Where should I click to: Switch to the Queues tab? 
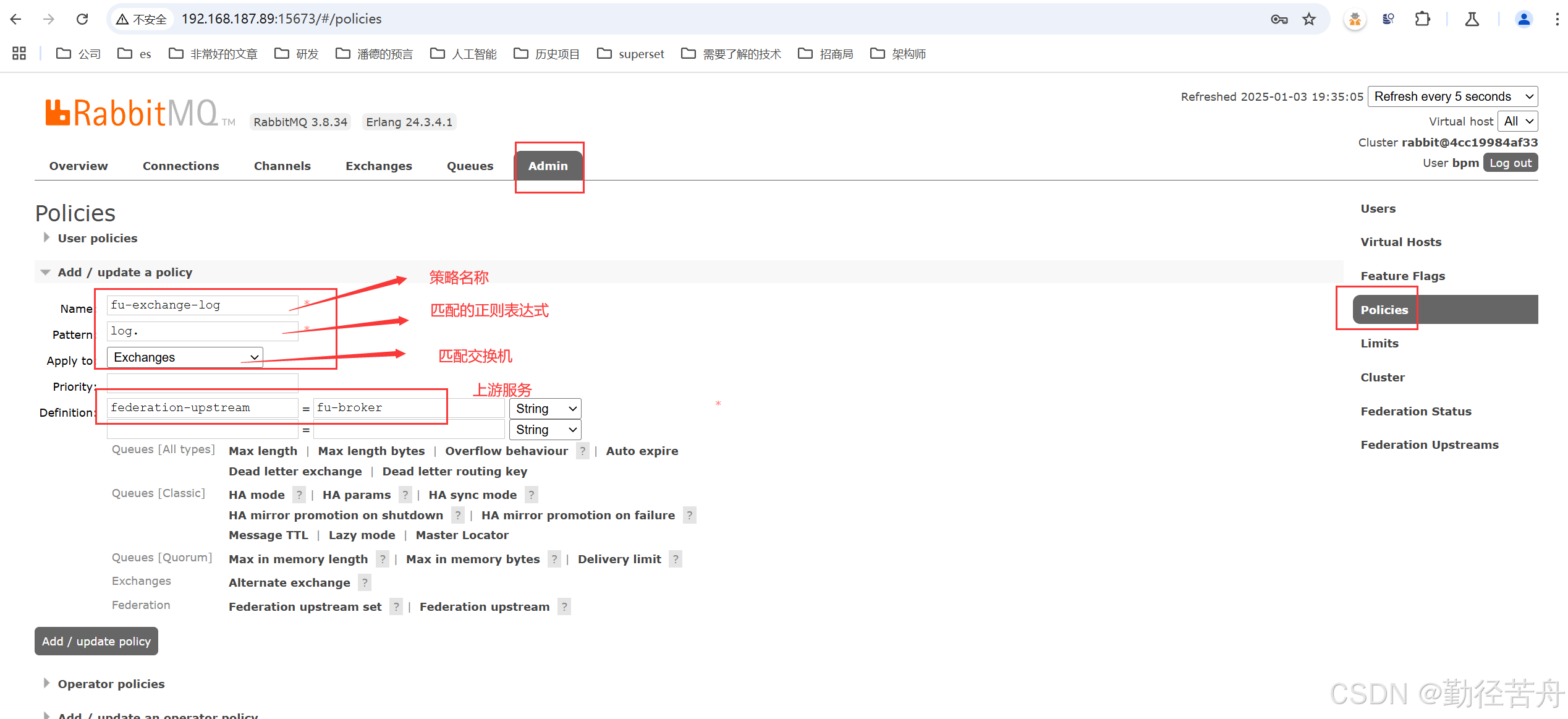(x=470, y=166)
